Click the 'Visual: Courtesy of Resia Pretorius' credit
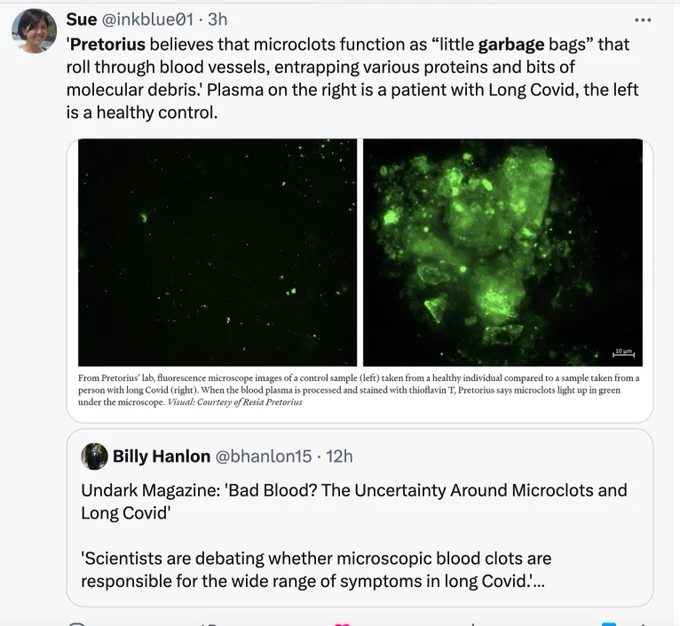The height and width of the screenshot is (626, 680). tap(235, 402)
